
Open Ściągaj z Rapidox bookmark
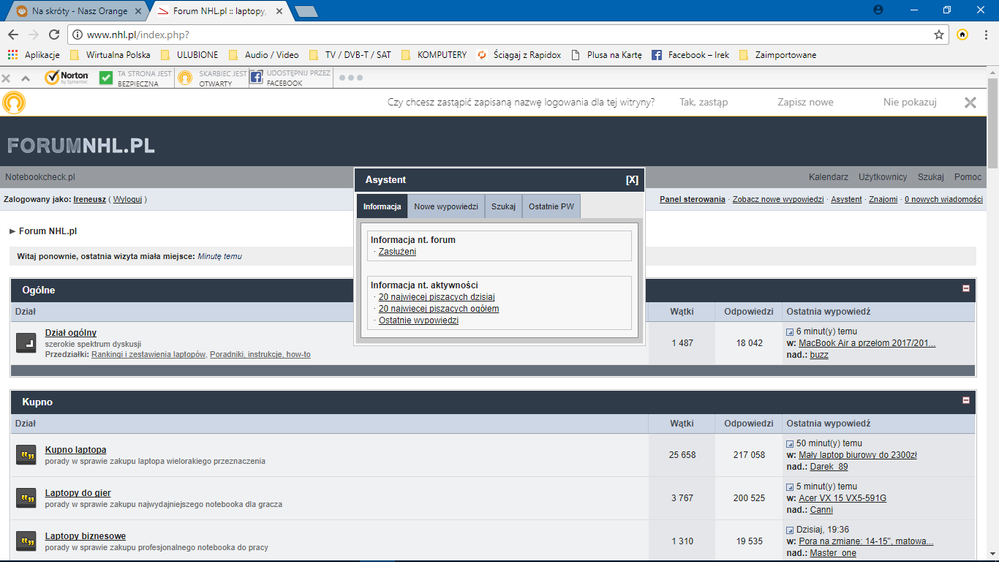[x=519, y=55]
